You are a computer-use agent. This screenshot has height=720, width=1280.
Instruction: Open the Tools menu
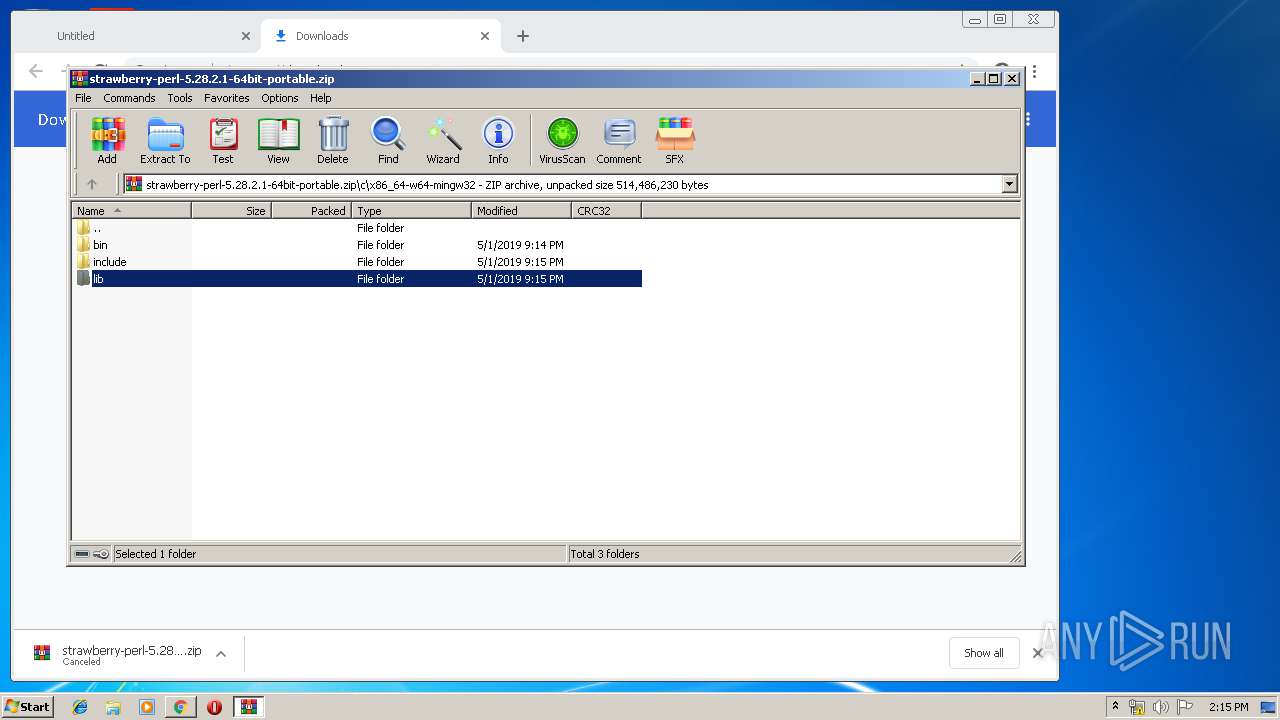point(180,98)
